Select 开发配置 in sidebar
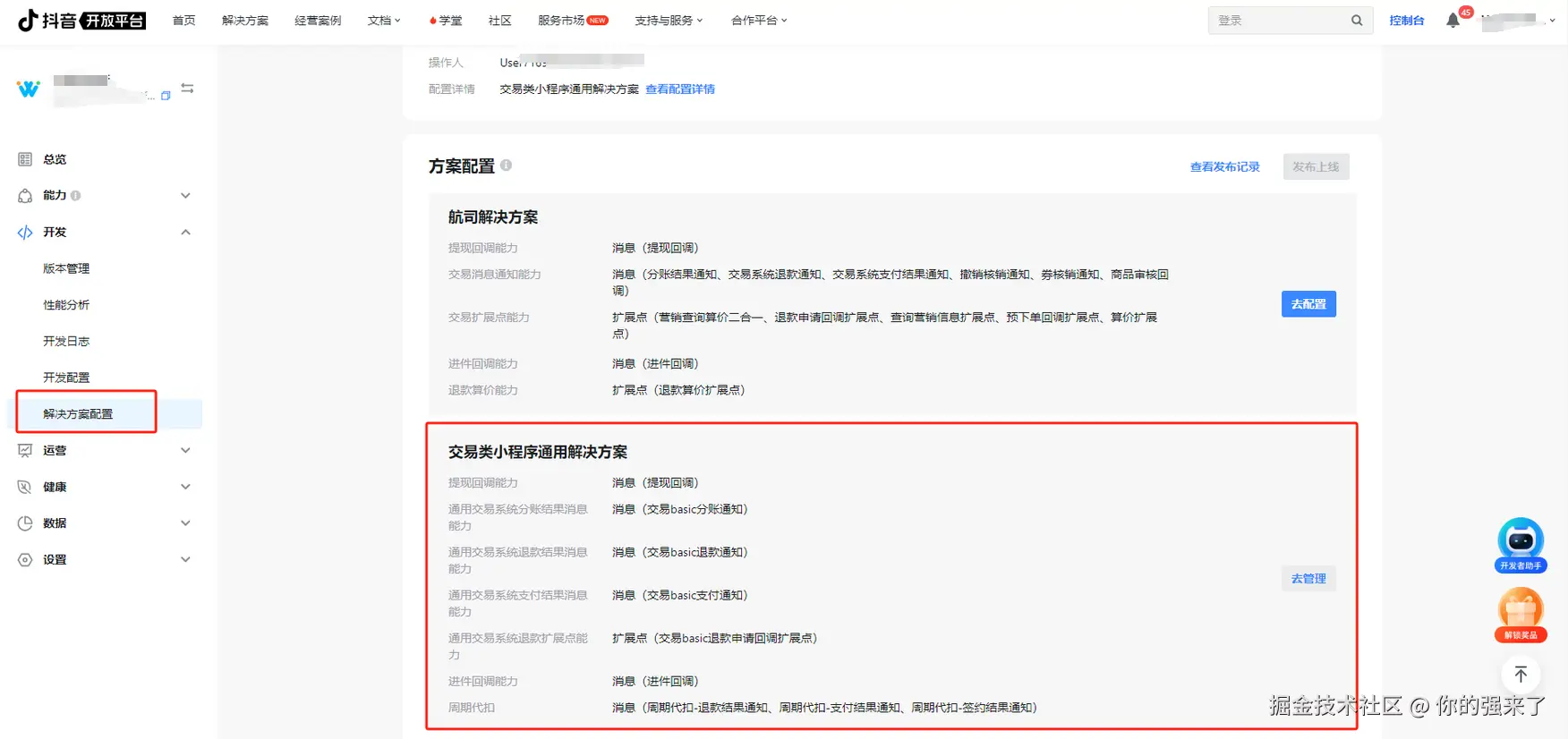 coord(66,378)
